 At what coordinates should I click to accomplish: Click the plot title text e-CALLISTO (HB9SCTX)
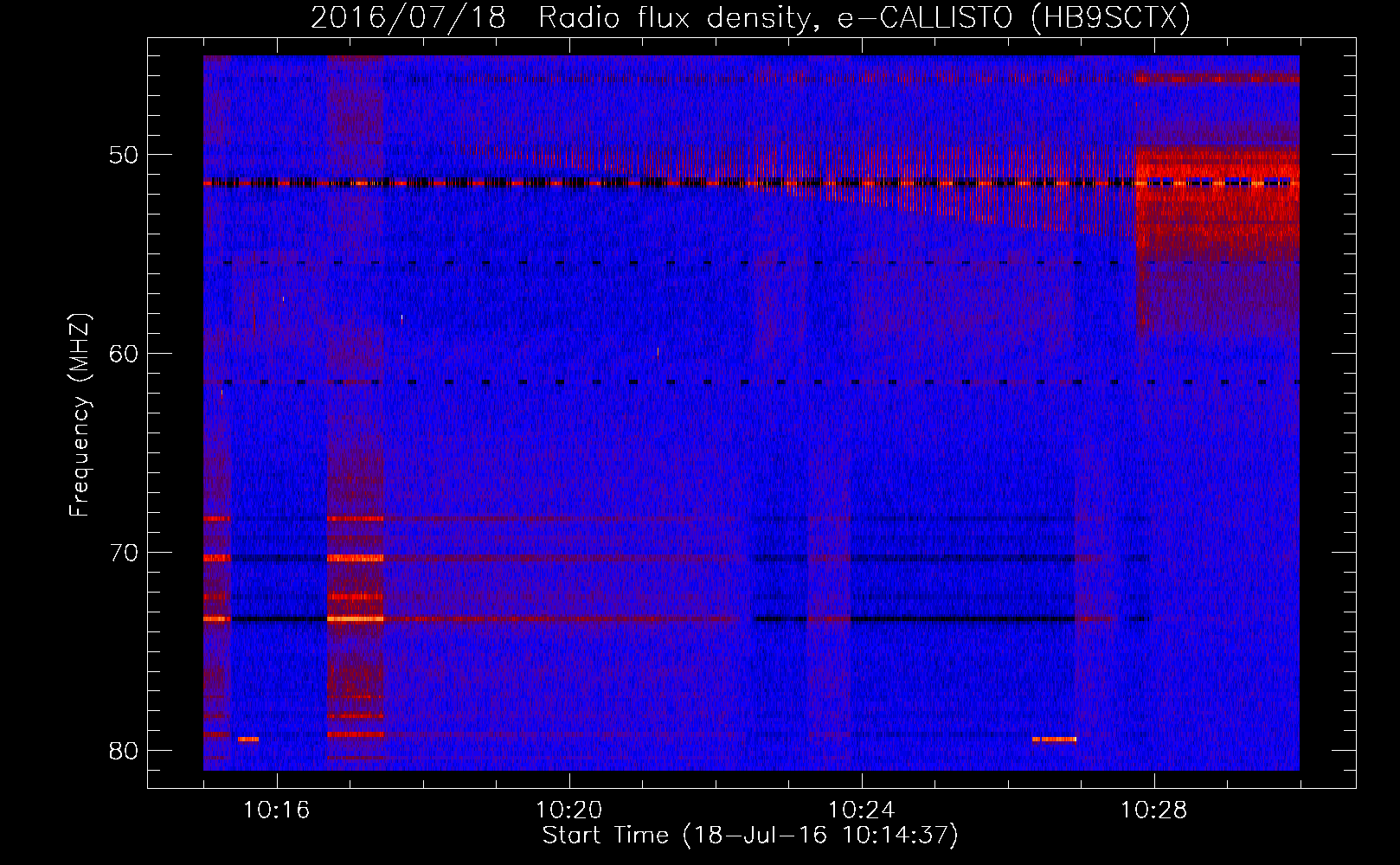click(1013, 17)
